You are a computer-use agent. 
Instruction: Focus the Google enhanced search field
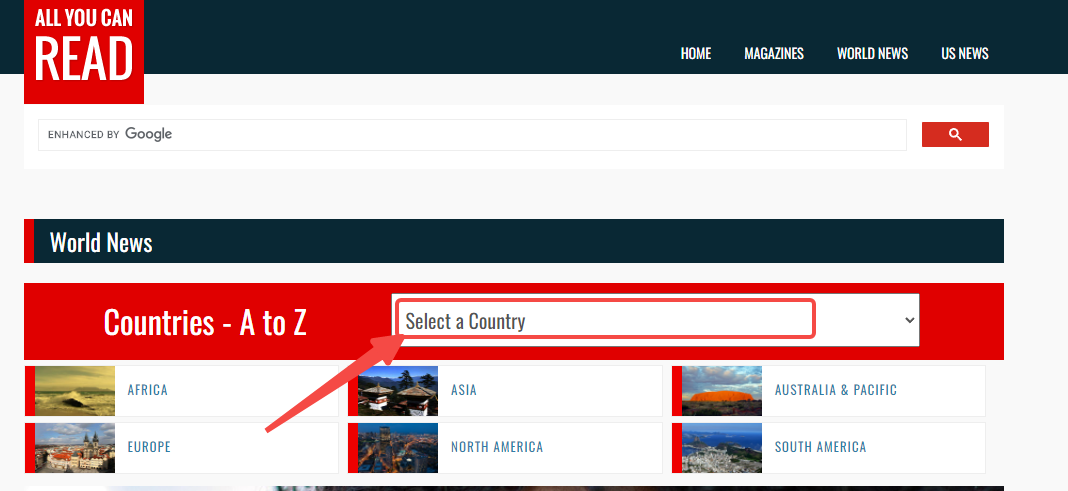point(472,135)
